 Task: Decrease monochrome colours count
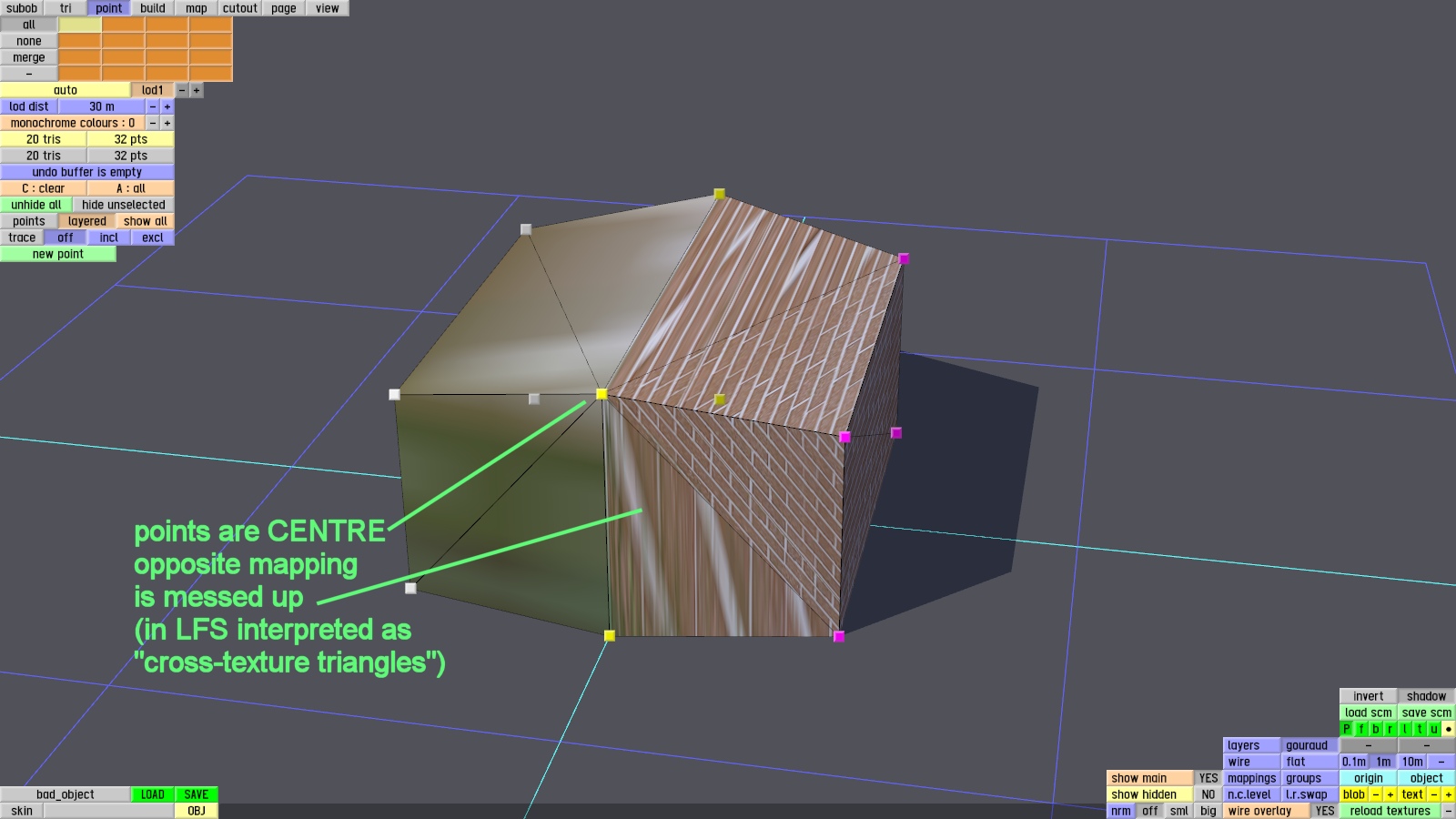[153, 123]
